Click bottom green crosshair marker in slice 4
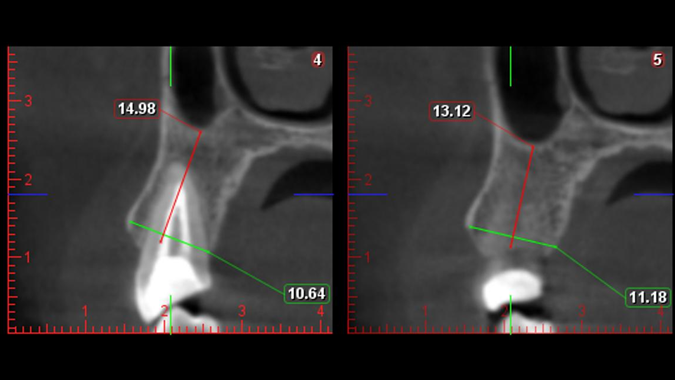 pyautogui.click(x=170, y=315)
